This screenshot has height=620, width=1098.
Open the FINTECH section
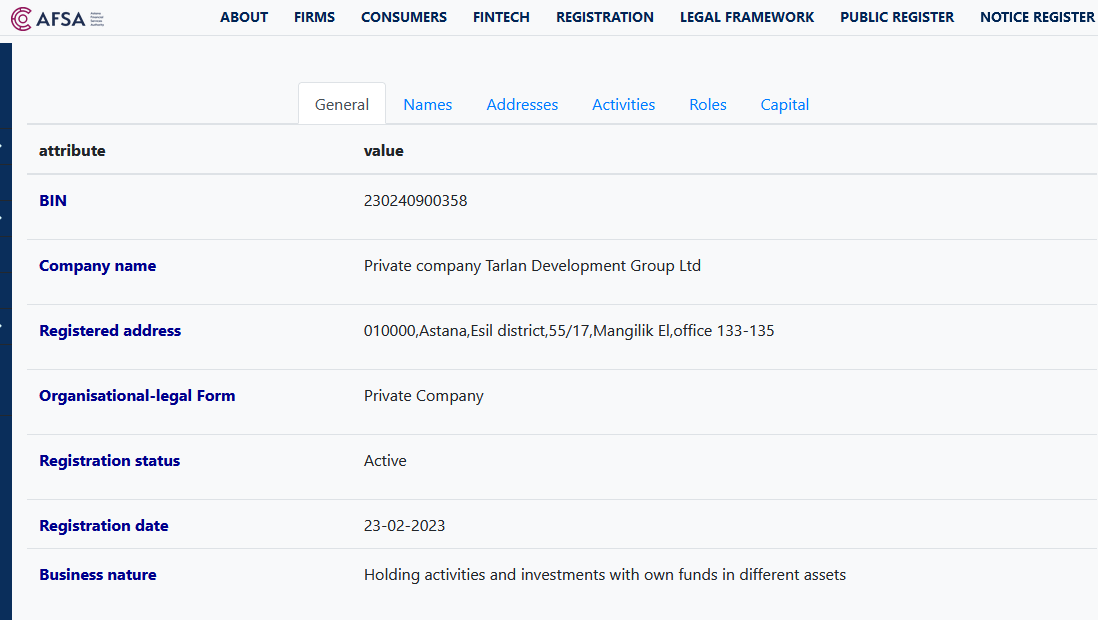501,17
